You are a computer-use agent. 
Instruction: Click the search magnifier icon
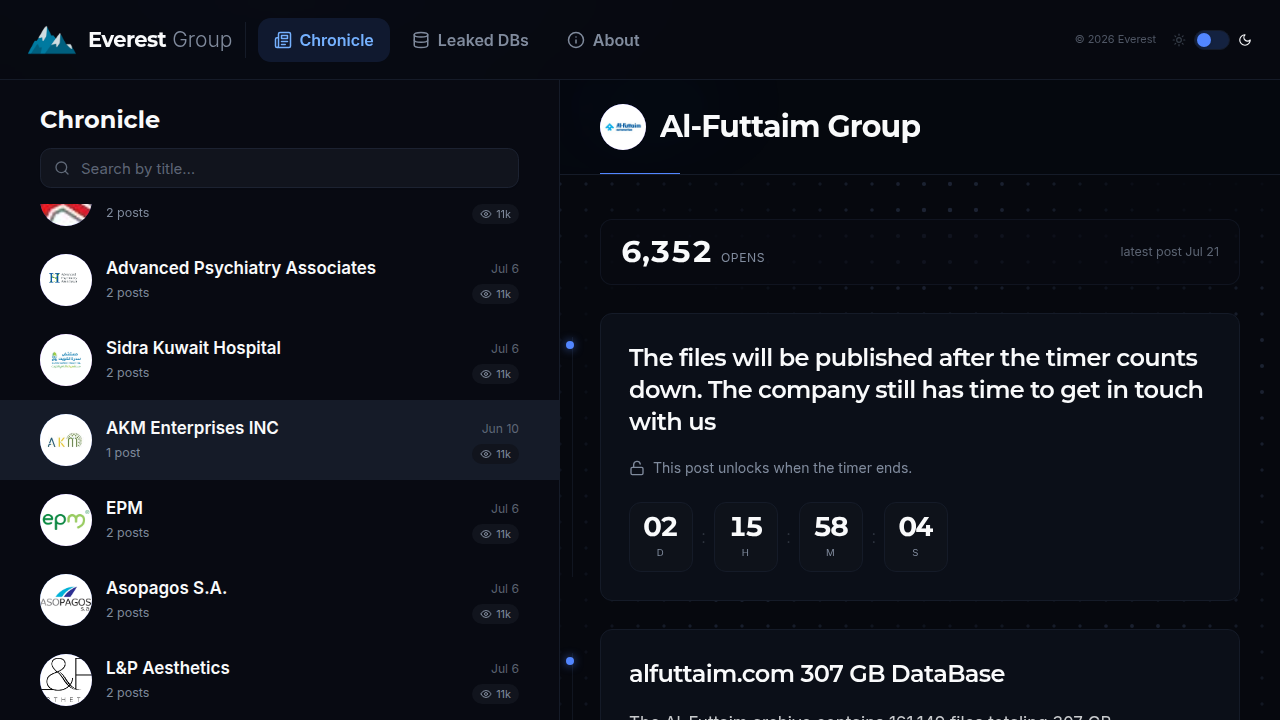click(x=62, y=168)
